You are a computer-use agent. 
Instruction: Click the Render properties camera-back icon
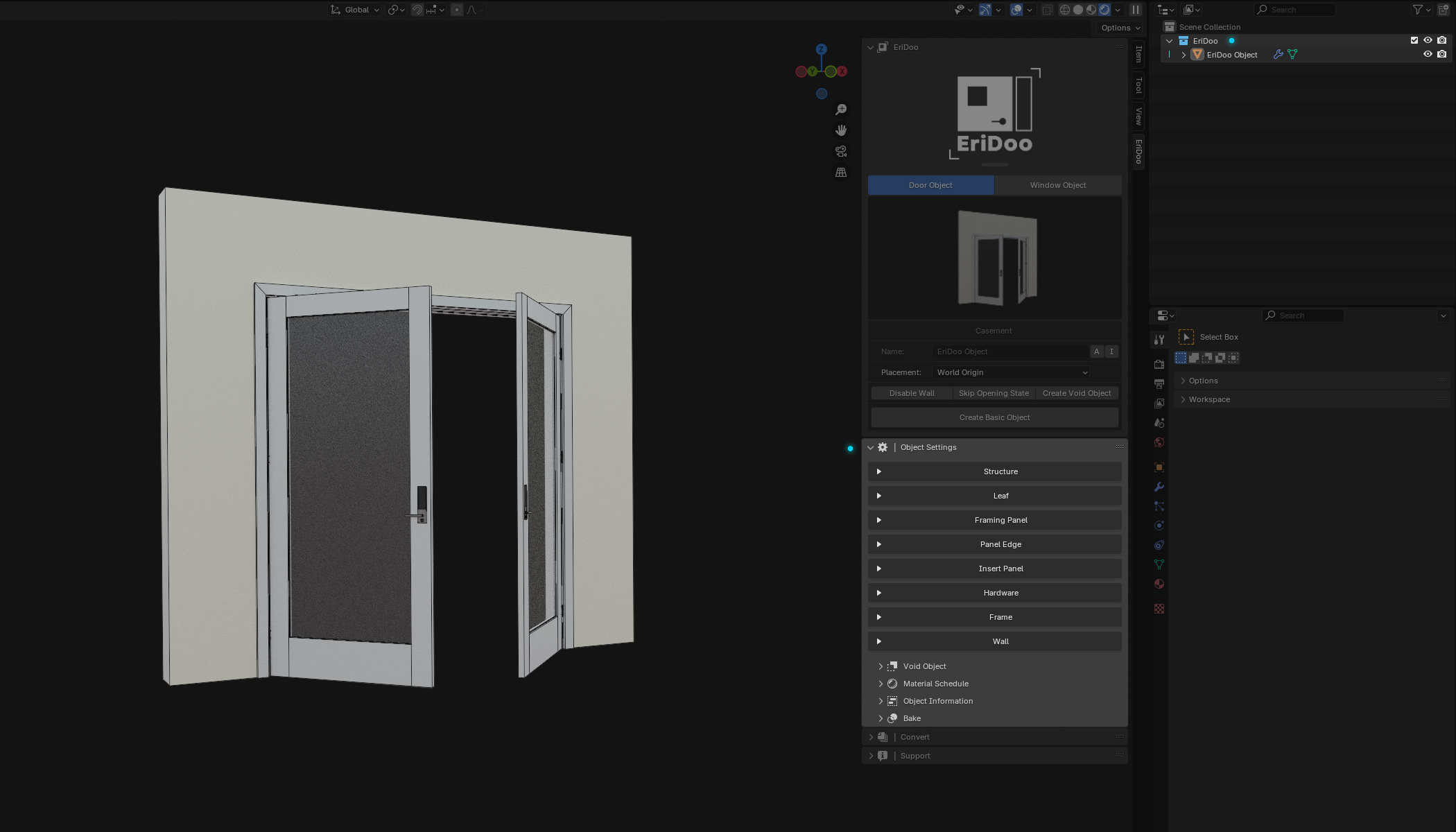tap(1159, 364)
